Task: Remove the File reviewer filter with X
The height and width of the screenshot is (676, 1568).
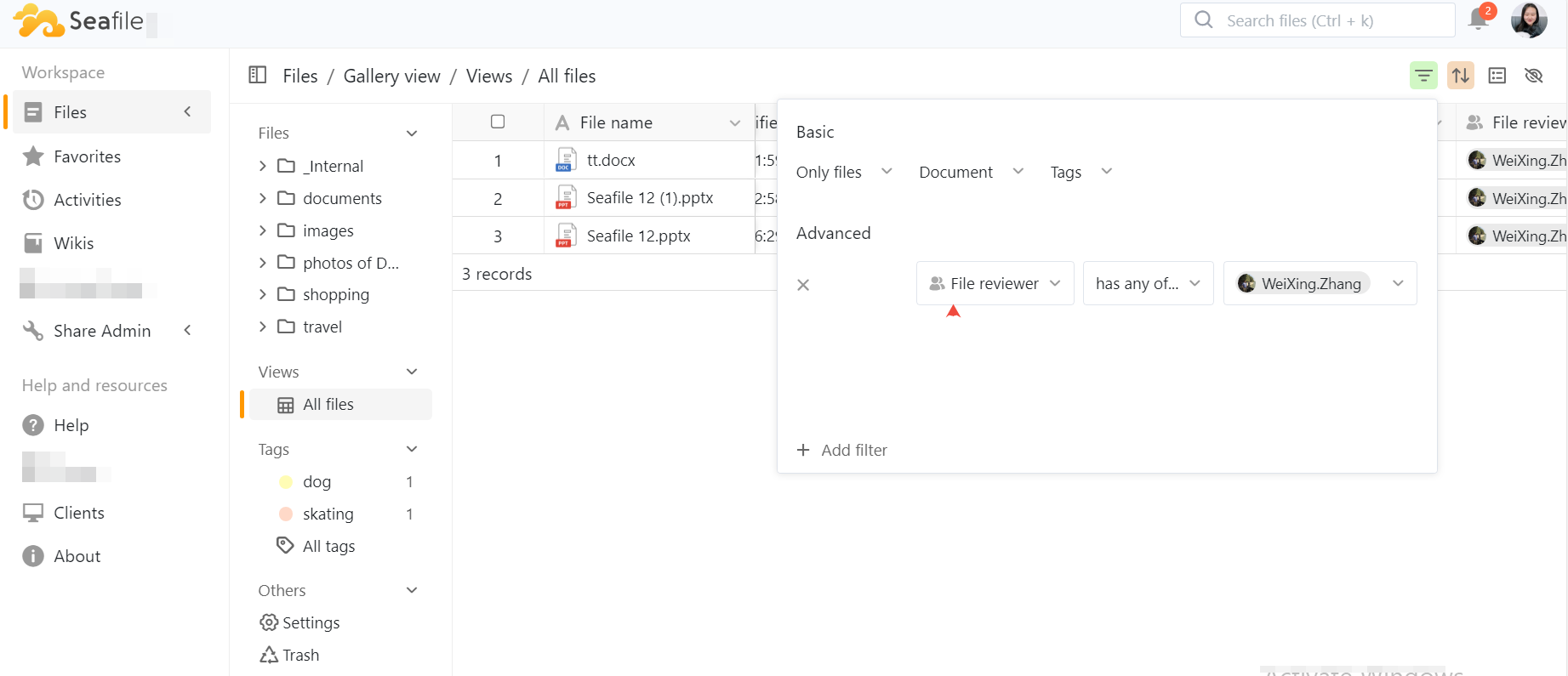Action: tap(802, 285)
